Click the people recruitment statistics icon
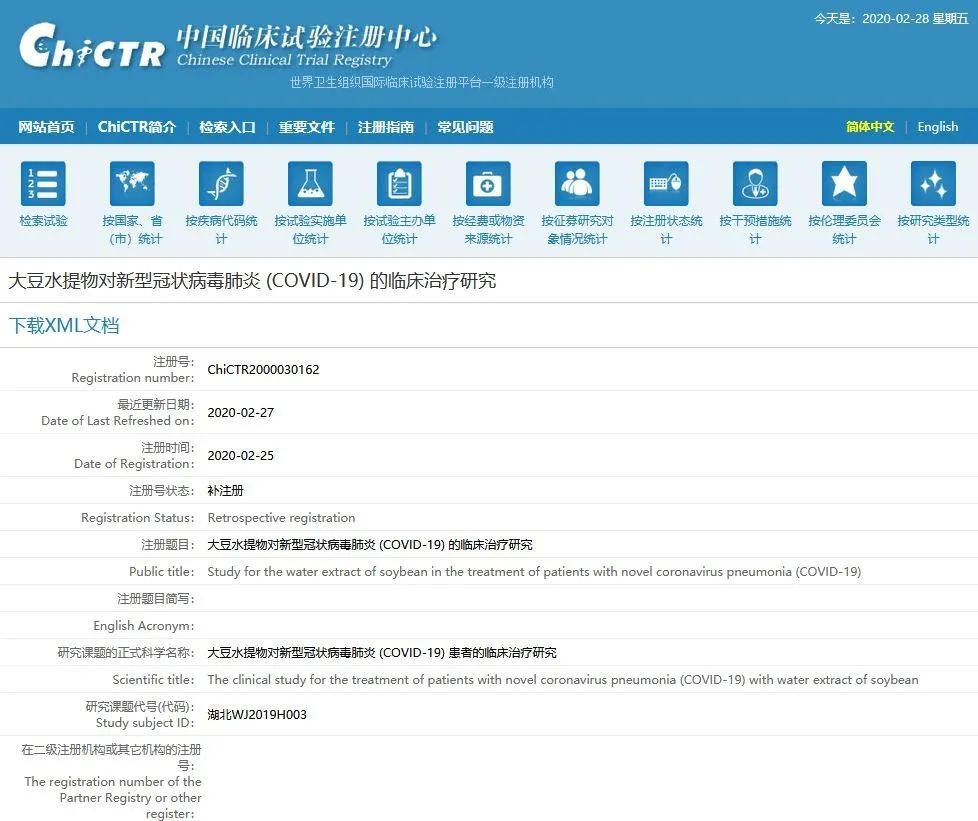 click(578, 183)
